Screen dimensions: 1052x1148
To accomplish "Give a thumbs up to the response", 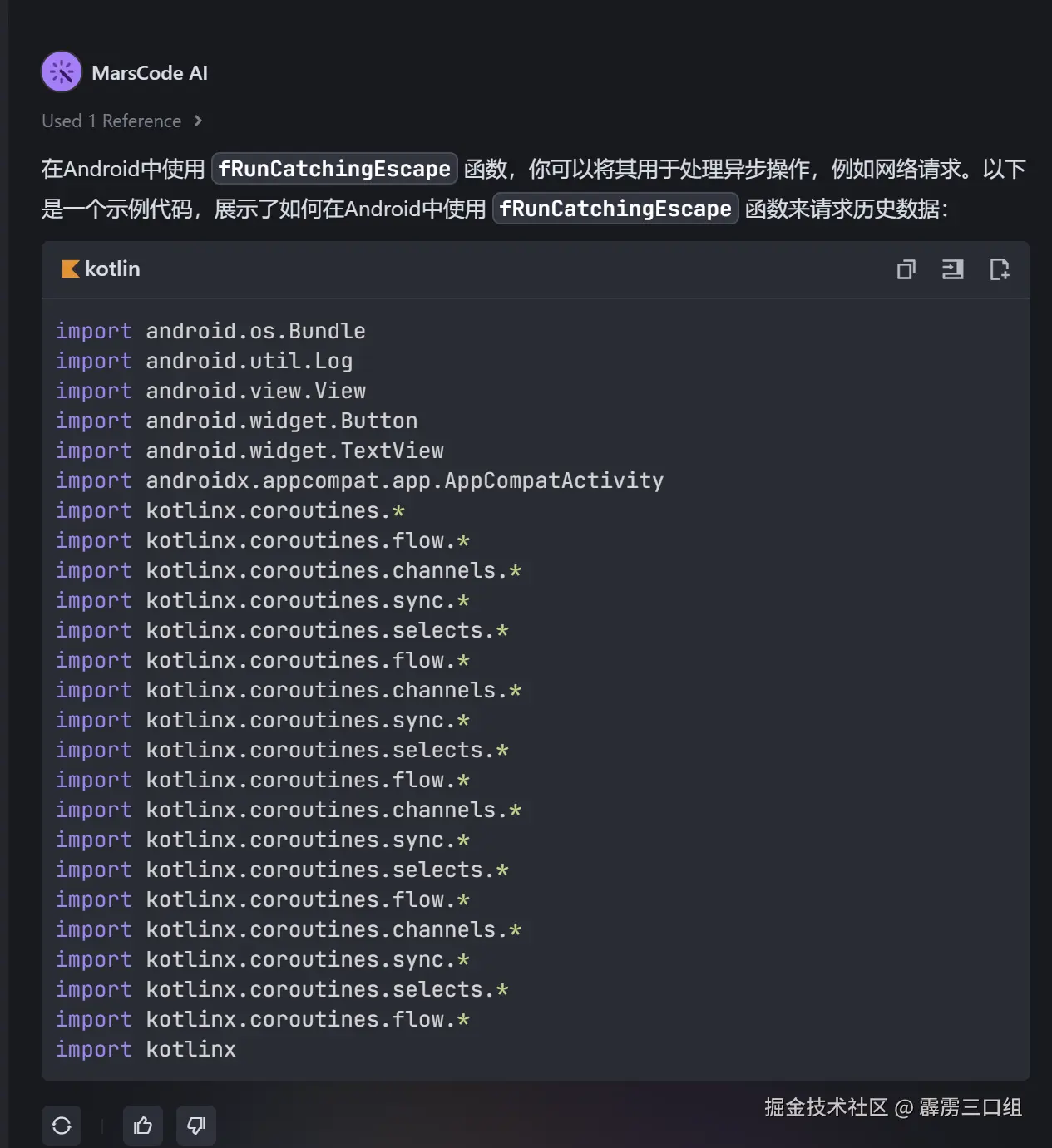I will coord(143,1125).
